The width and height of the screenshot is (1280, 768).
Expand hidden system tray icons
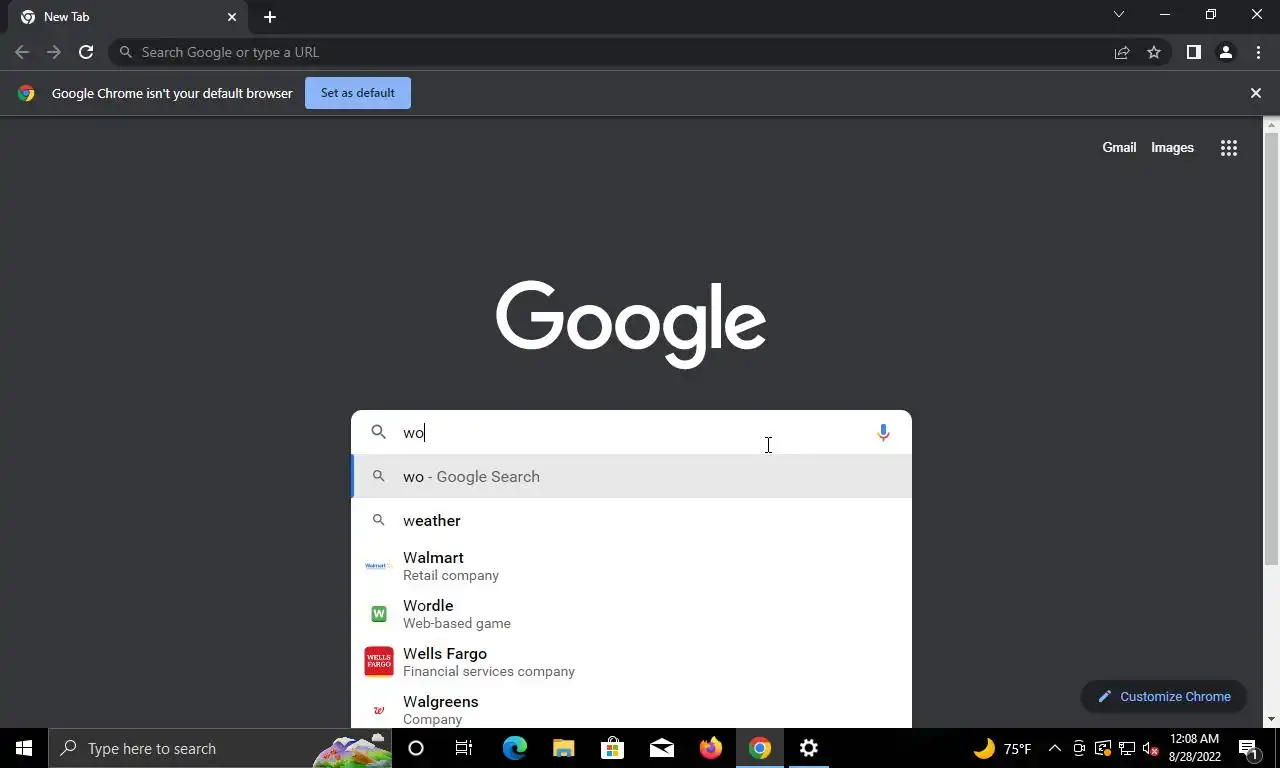(x=1054, y=748)
